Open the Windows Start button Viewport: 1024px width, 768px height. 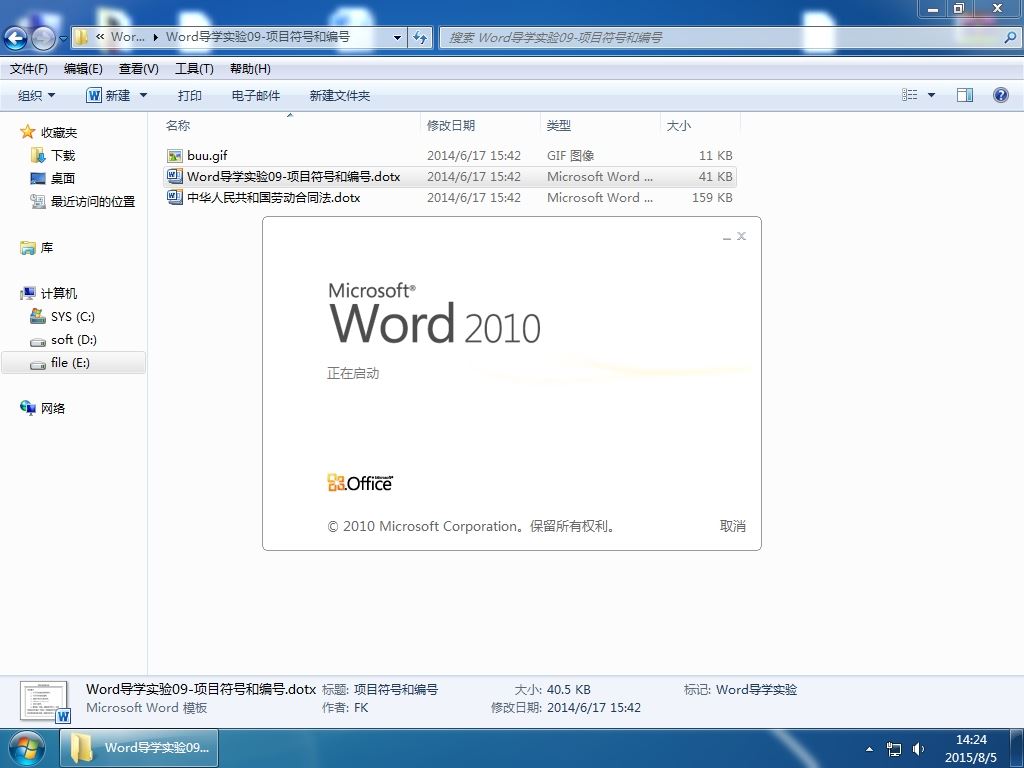coord(26,748)
